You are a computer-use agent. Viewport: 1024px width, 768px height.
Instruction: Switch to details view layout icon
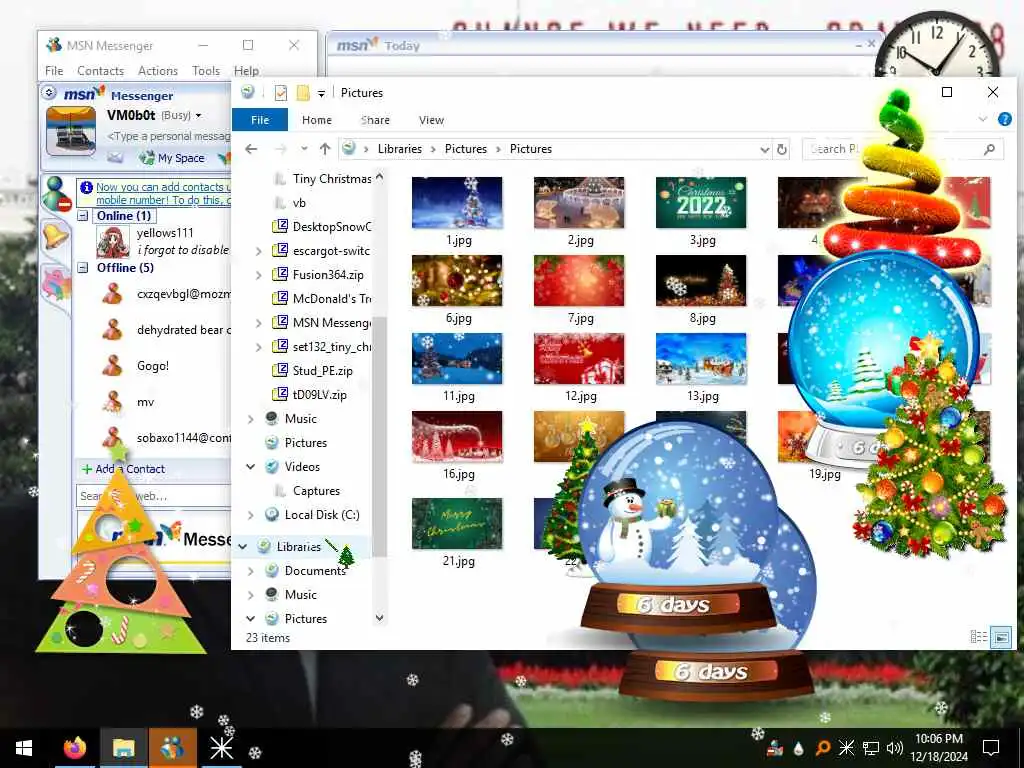[978, 637]
